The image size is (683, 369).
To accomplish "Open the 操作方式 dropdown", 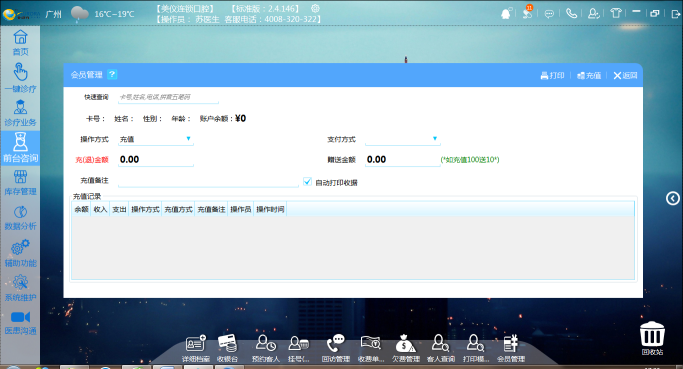I will click(156, 139).
